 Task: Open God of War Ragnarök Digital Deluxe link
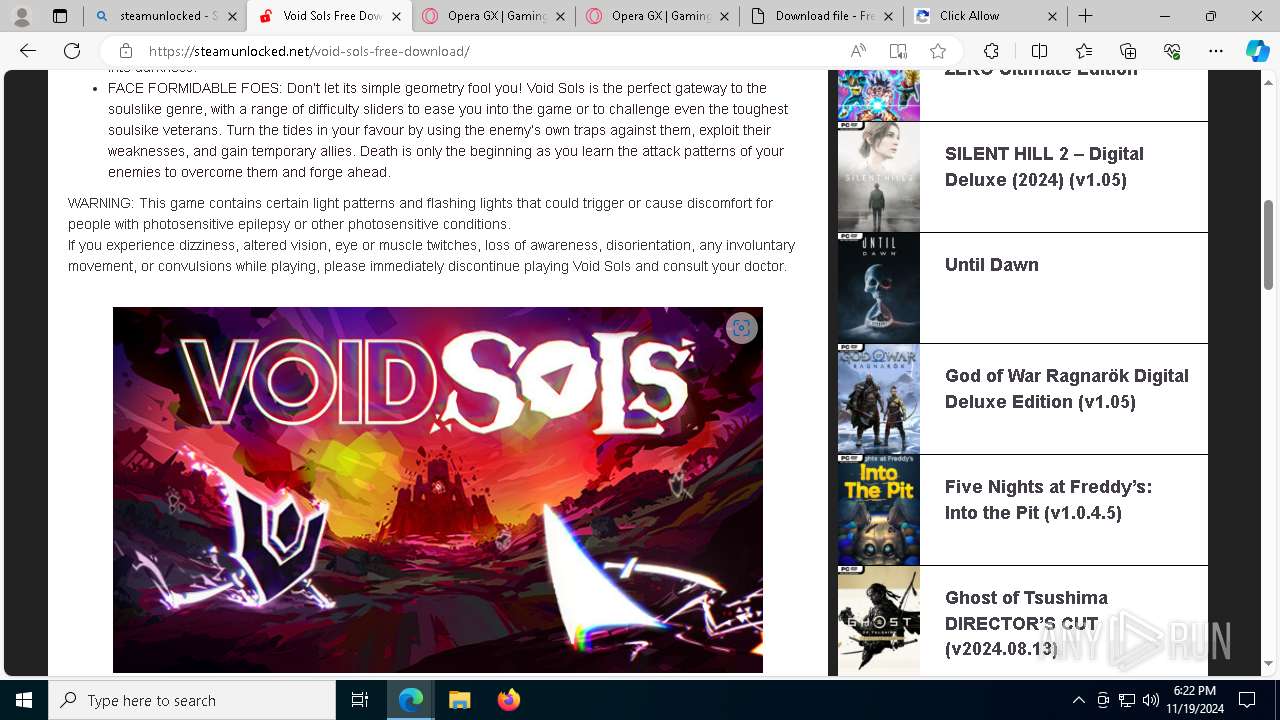point(1066,389)
